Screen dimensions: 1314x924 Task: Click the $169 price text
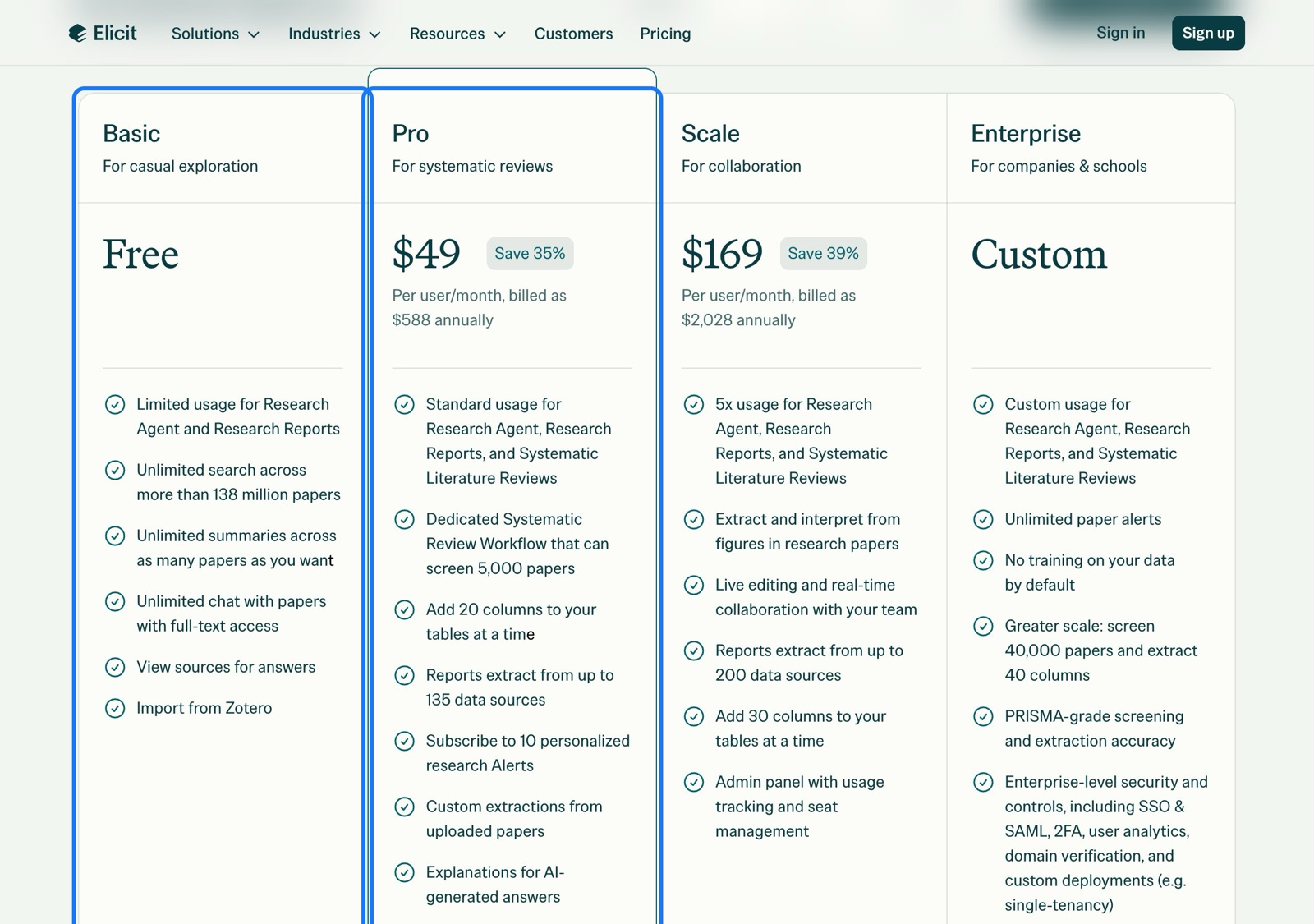point(722,254)
